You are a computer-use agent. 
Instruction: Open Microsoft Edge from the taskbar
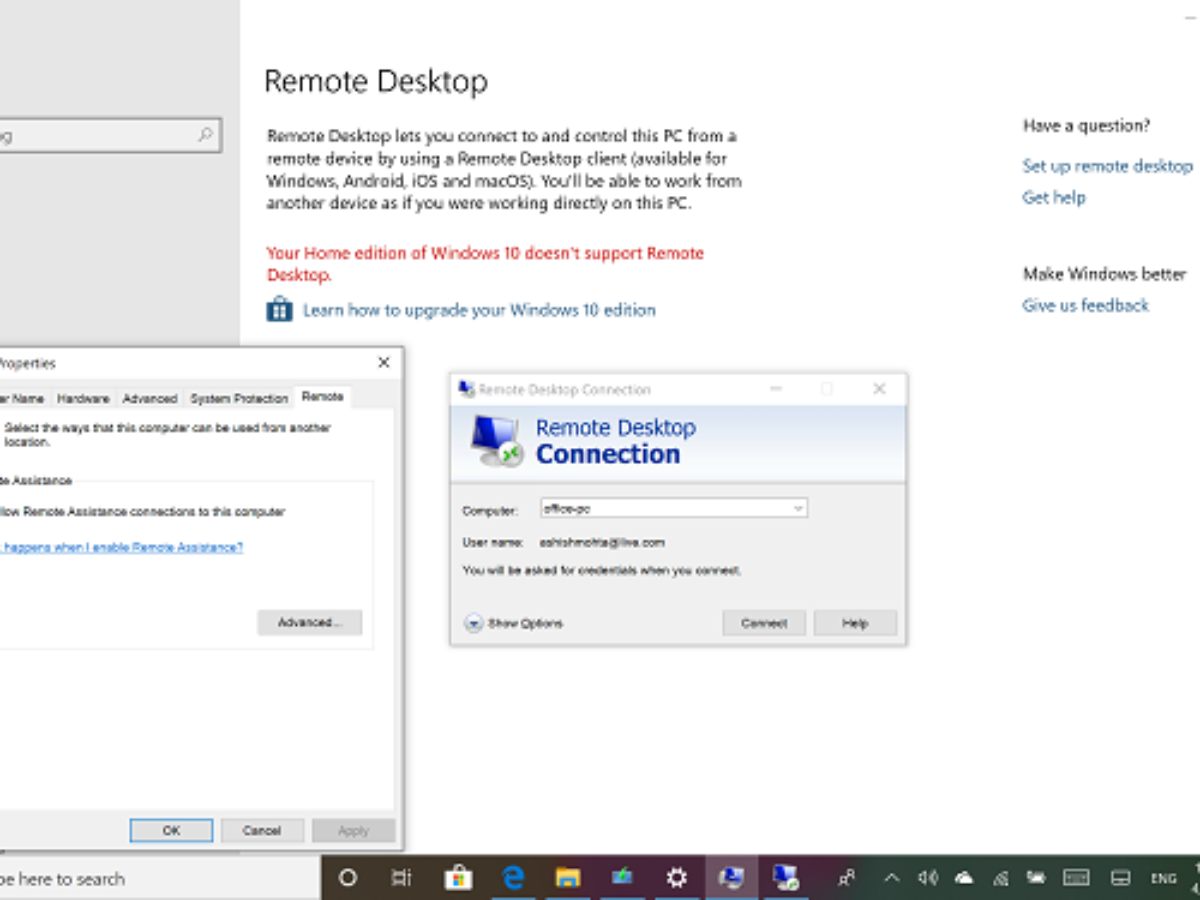point(514,878)
